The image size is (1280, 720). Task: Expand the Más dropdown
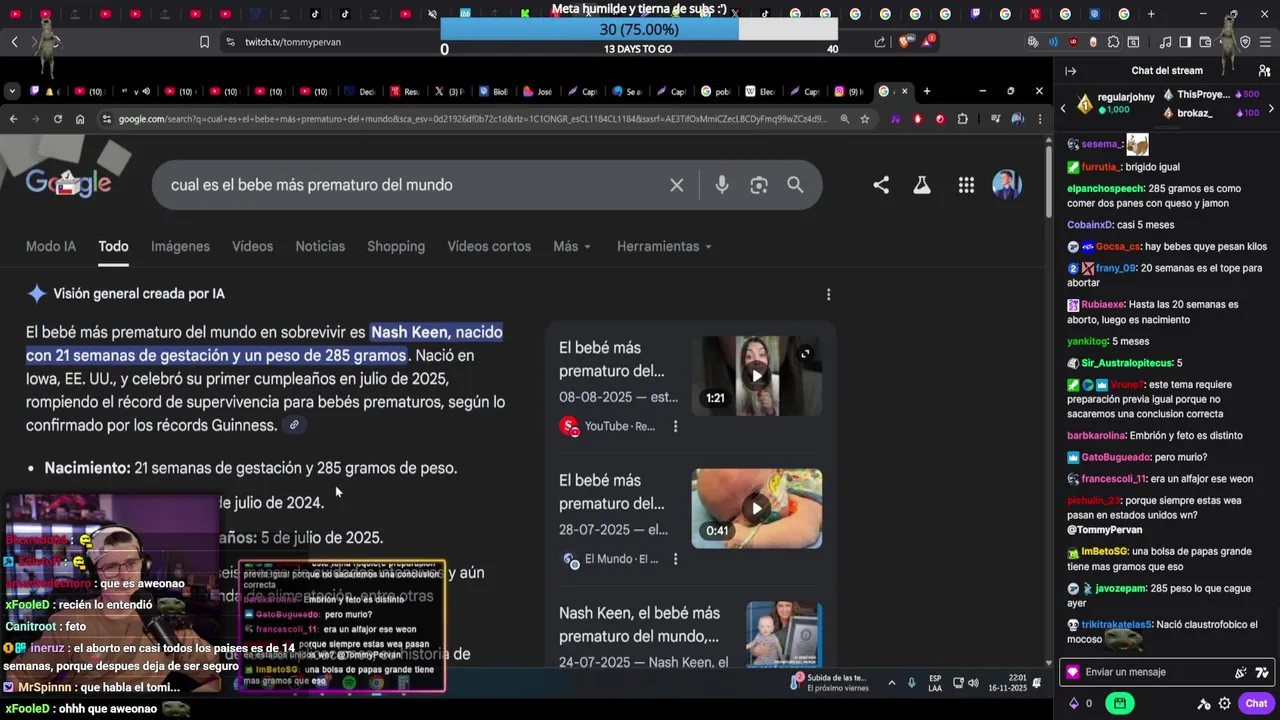(572, 246)
